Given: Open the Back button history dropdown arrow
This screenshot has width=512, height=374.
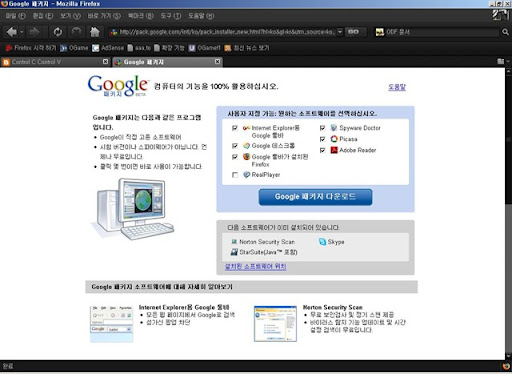Looking at the screenshot, I should 22,32.
